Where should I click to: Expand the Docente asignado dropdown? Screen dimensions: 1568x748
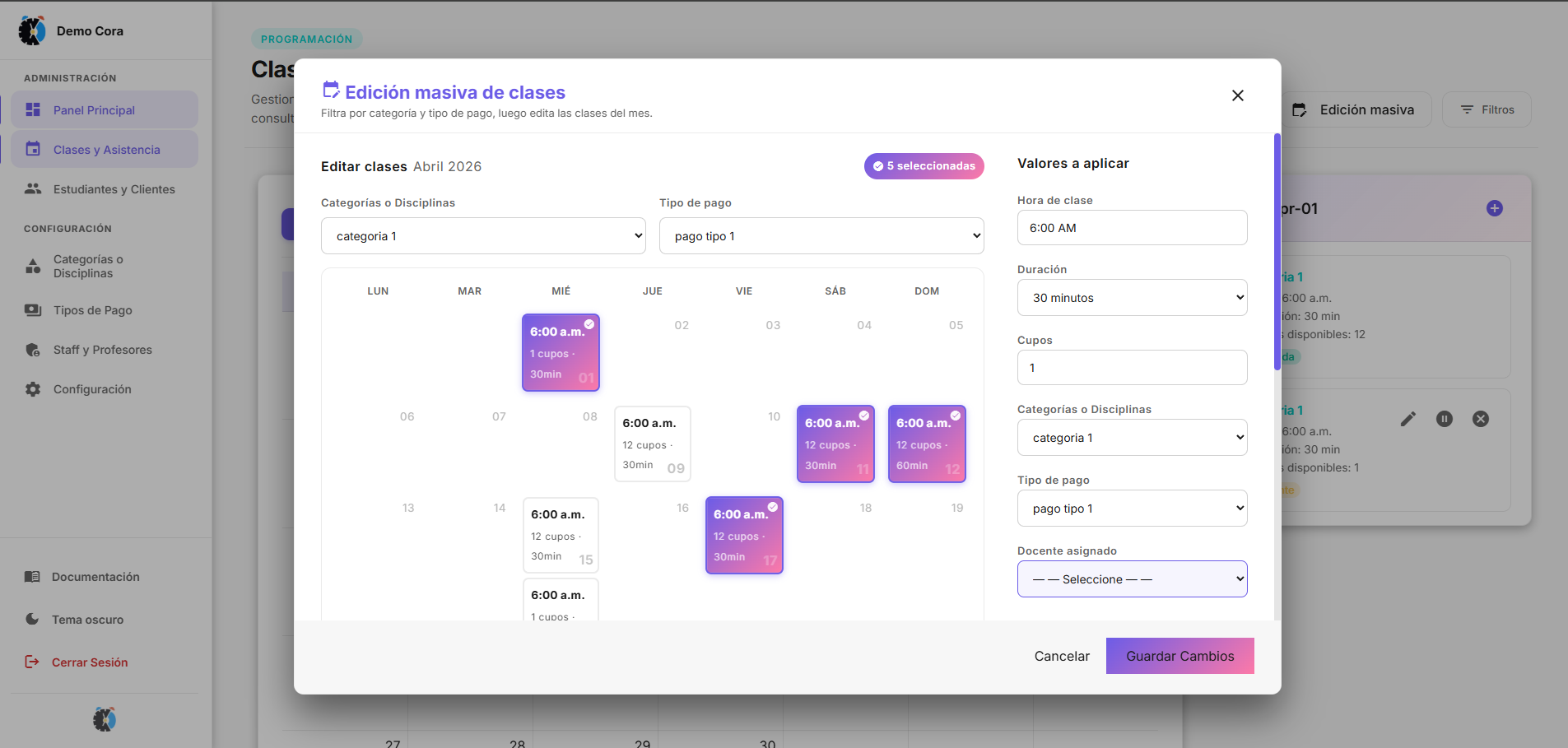1132,579
